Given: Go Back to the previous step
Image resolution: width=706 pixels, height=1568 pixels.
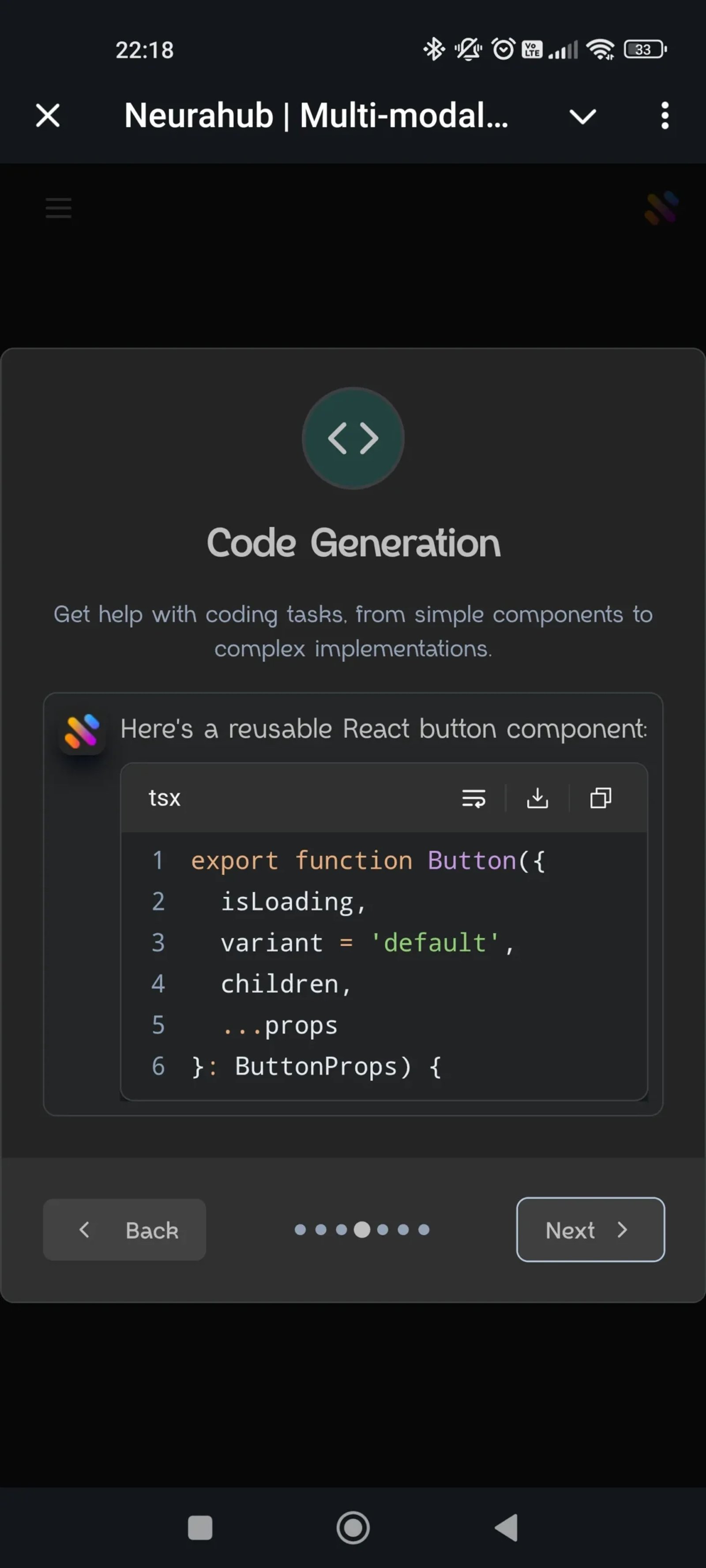Looking at the screenshot, I should click(x=124, y=1229).
